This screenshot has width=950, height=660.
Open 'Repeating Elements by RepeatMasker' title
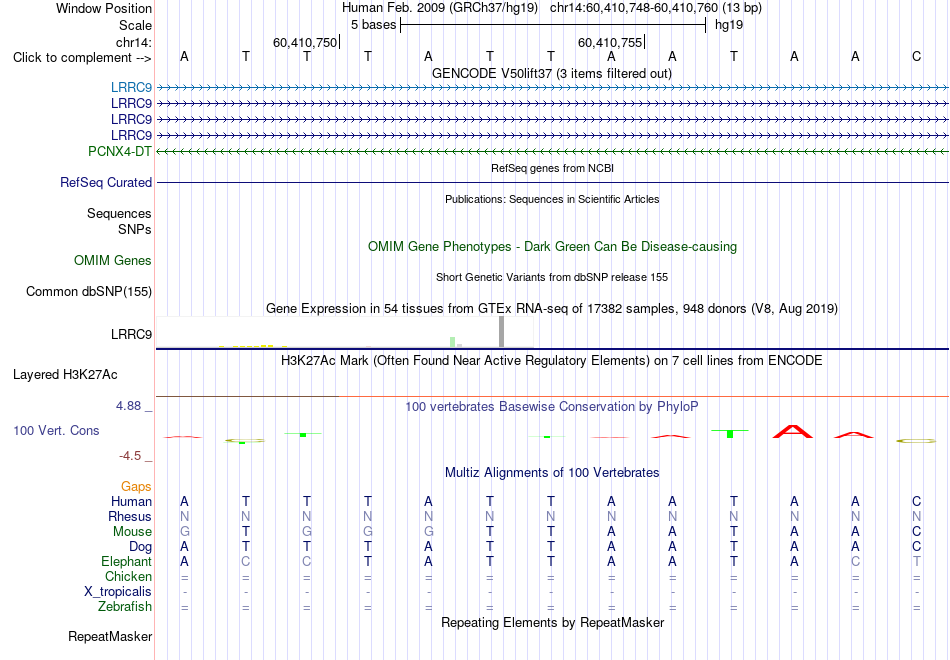(x=552, y=623)
